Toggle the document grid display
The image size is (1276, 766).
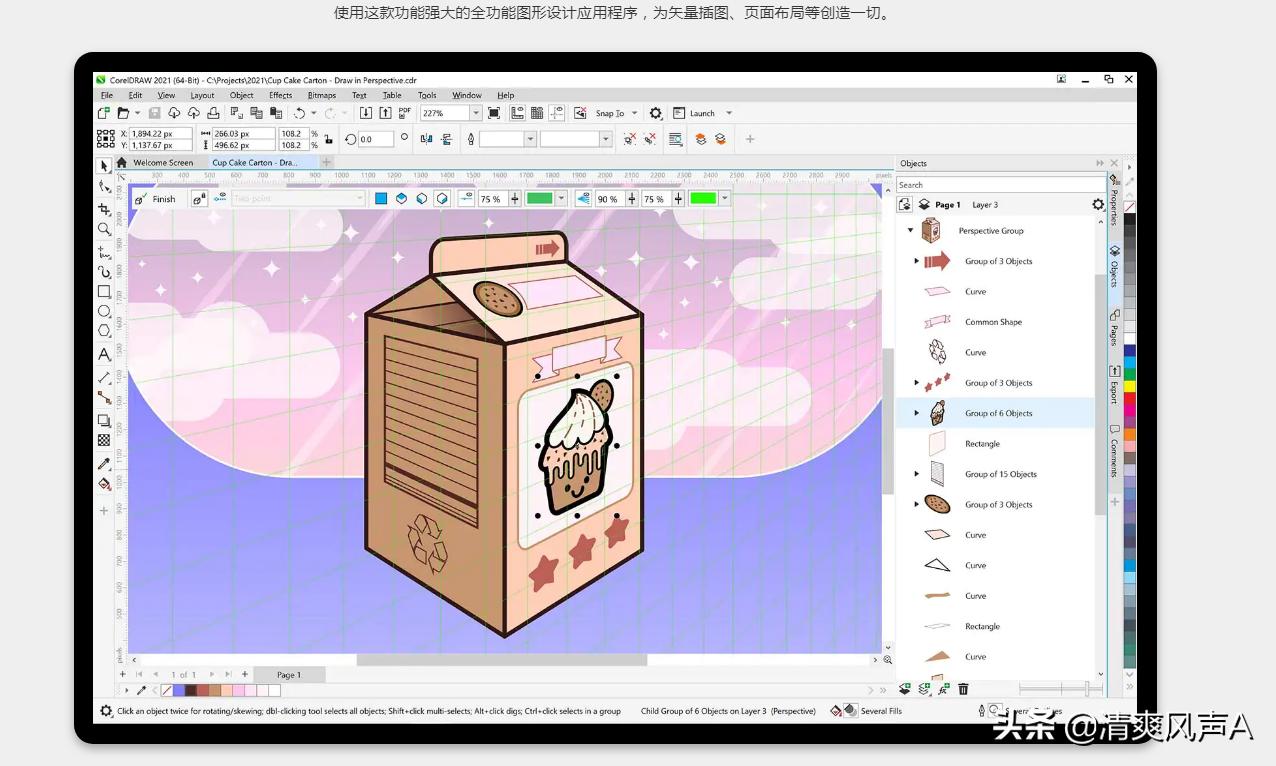(x=536, y=113)
